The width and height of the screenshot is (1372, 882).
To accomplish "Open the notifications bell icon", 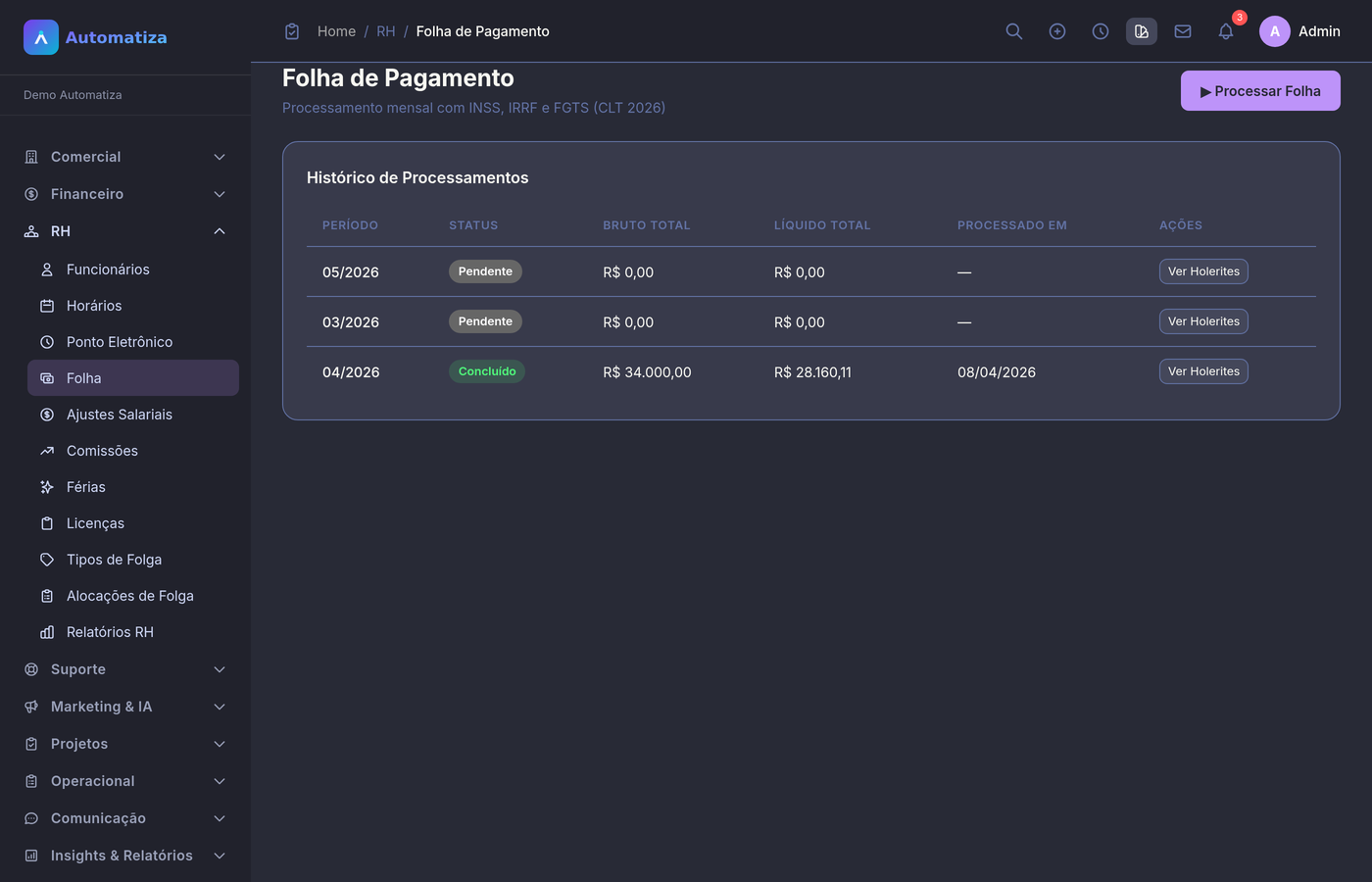I will click(x=1226, y=31).
